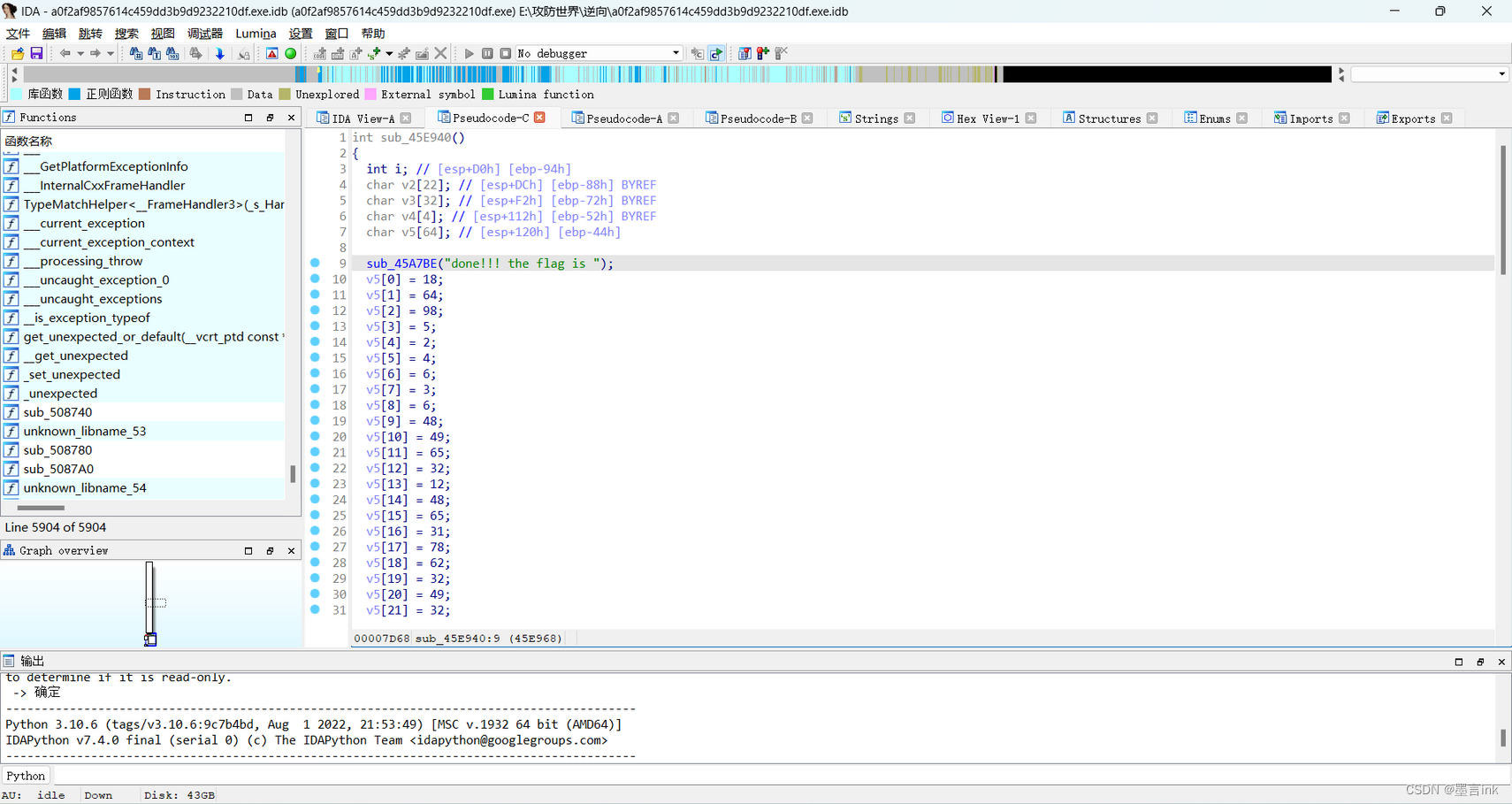Select the binary search binoculars icon

coord(173,53)
